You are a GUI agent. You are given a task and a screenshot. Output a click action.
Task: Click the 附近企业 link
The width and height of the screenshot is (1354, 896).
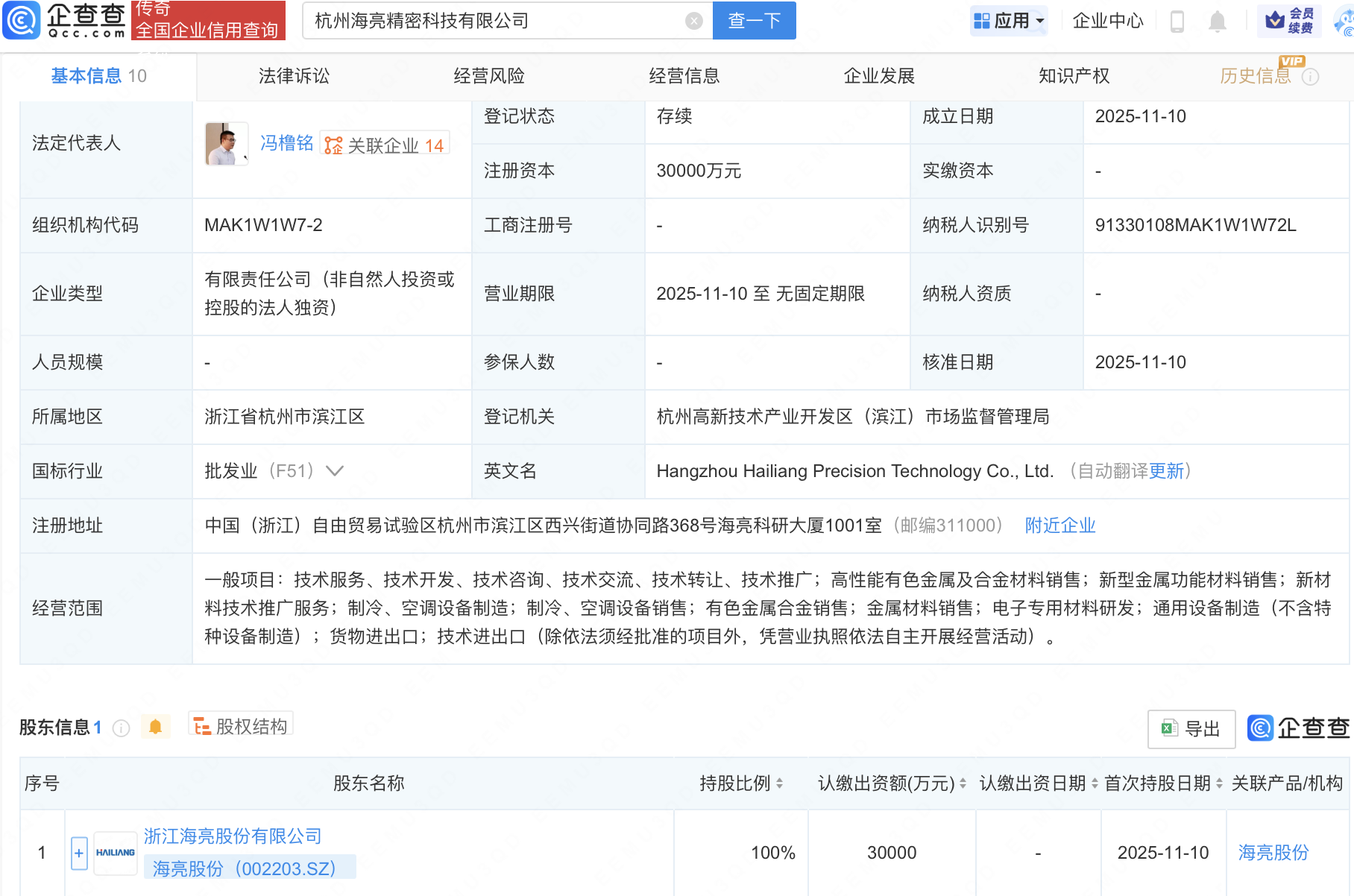[1059, 526]
